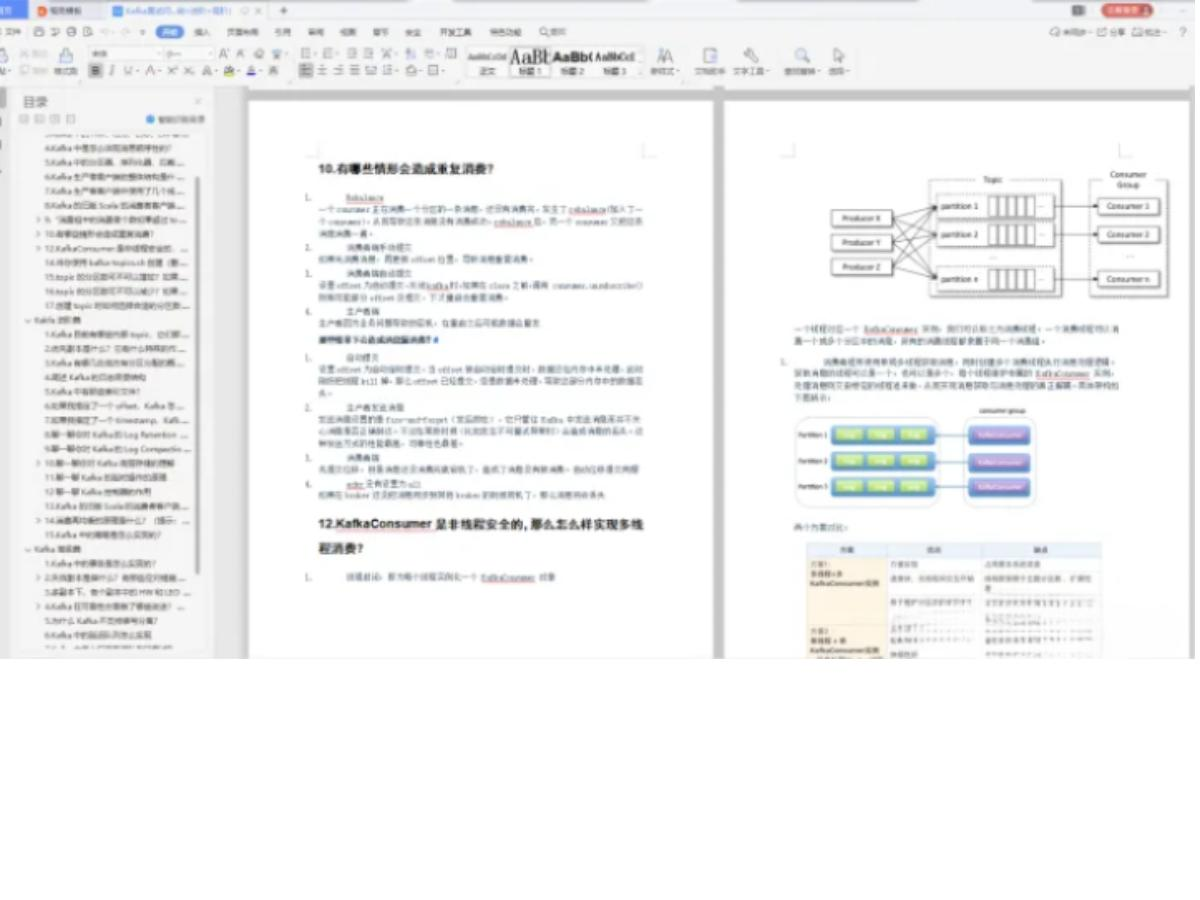Center align paragraph
Viewport: 1200px width, 900px height.
323,71
